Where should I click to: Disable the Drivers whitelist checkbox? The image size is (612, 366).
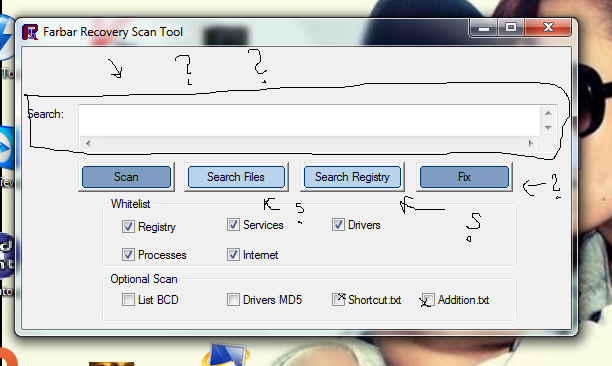[338, 225]
